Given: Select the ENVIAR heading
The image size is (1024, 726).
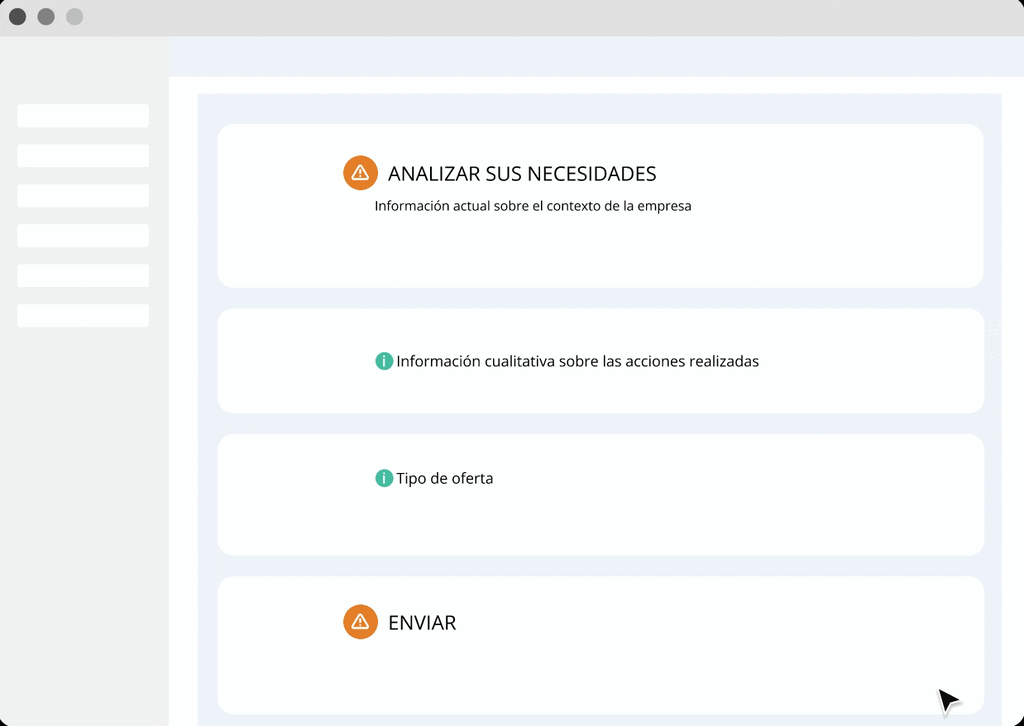Looking at the screenshot, I should click(x=422, y=623).
